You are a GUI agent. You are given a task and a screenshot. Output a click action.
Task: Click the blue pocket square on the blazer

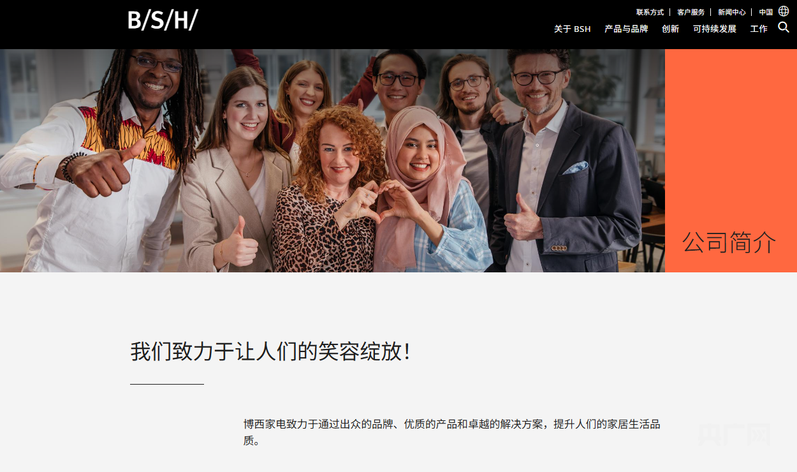pyautogui.click(x=575, y=168)
